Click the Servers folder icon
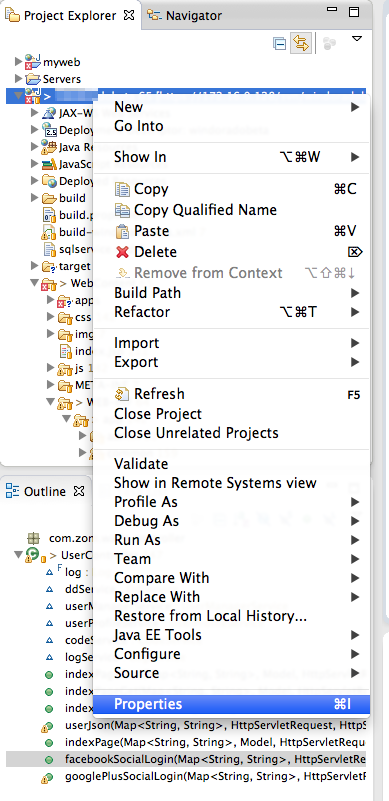The image size is (389, 801). (x=33, y=79)
